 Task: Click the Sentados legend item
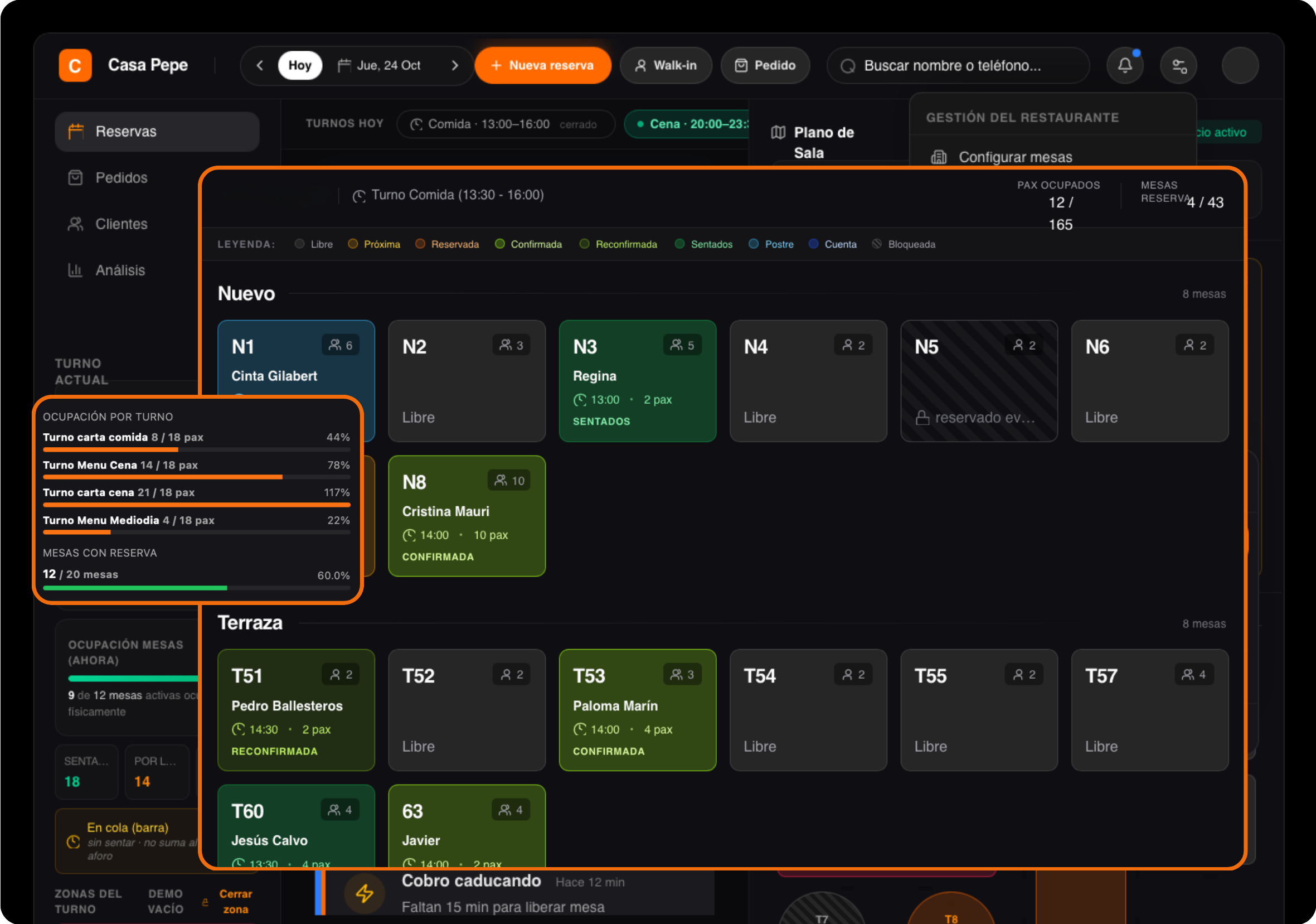(x=704, y=244)
